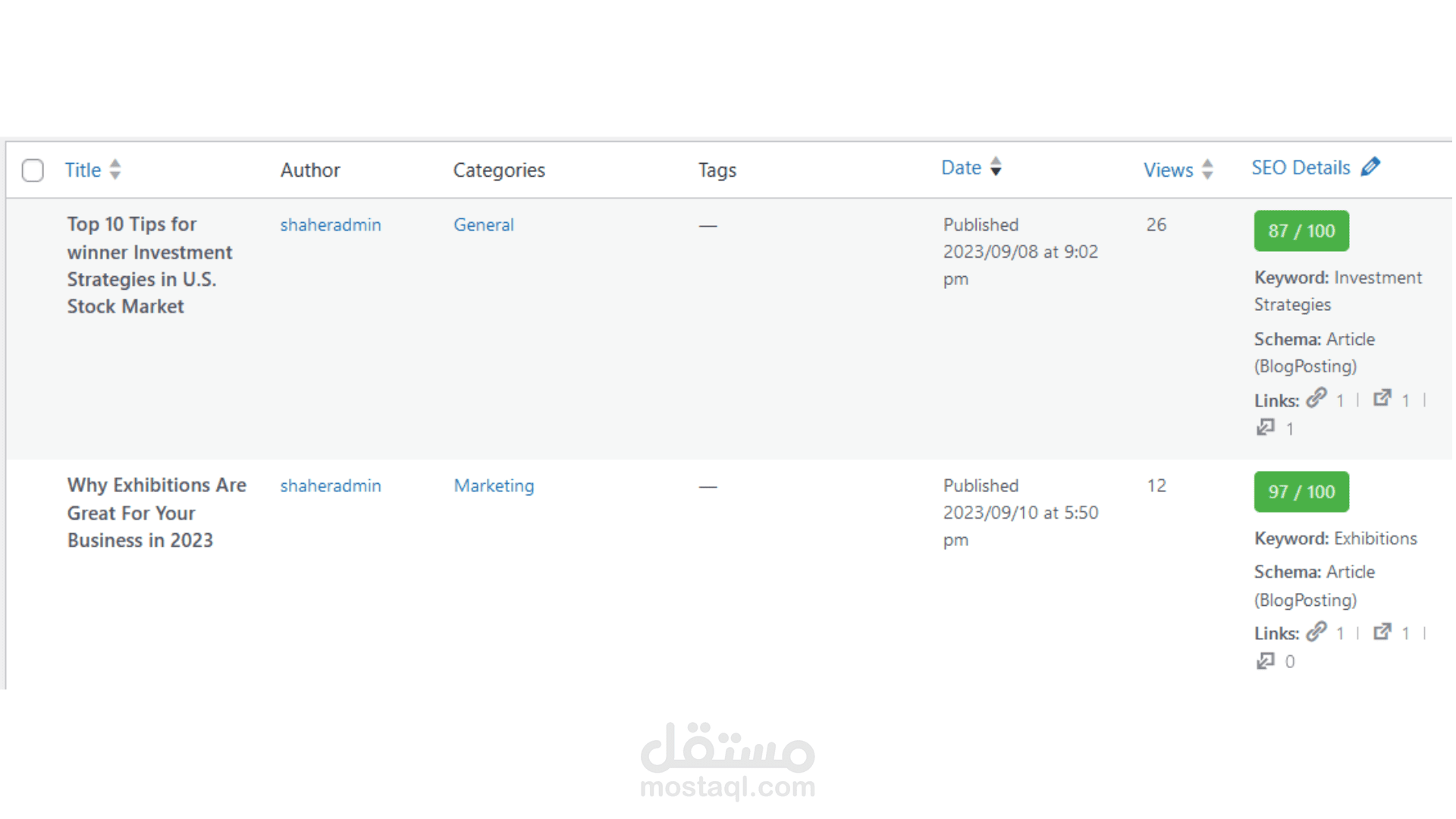Click the green 87 / 100 SEO score badge

[1301, 231]
